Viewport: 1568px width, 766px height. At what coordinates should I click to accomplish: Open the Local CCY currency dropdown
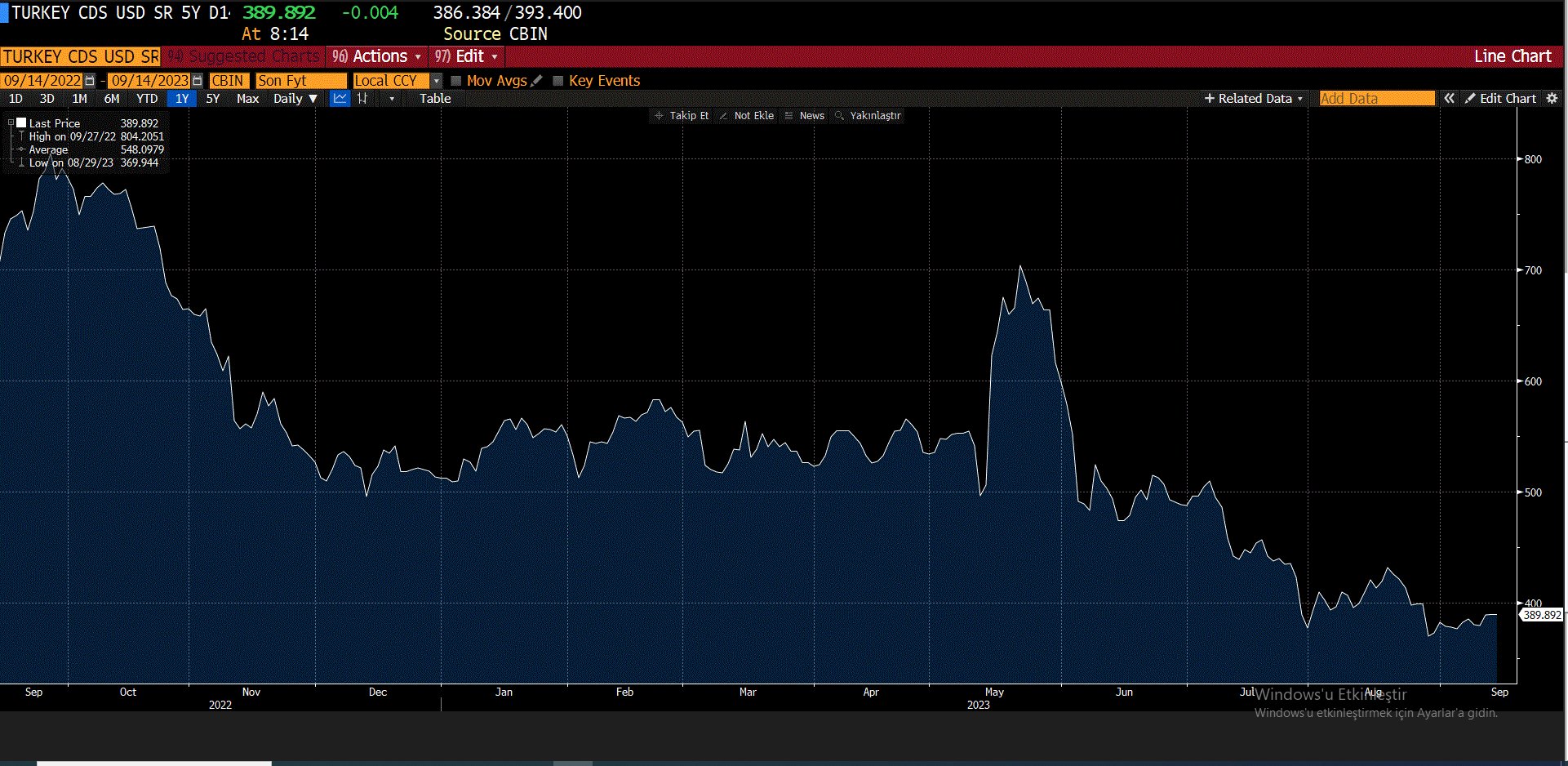coord(436,81)
